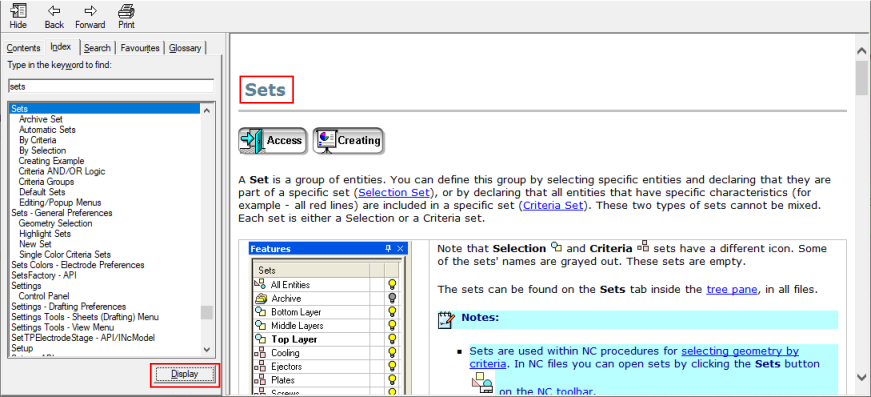871x397 pixels.
Task: Switch to the Favourites tab
Action: click(140, 48)
